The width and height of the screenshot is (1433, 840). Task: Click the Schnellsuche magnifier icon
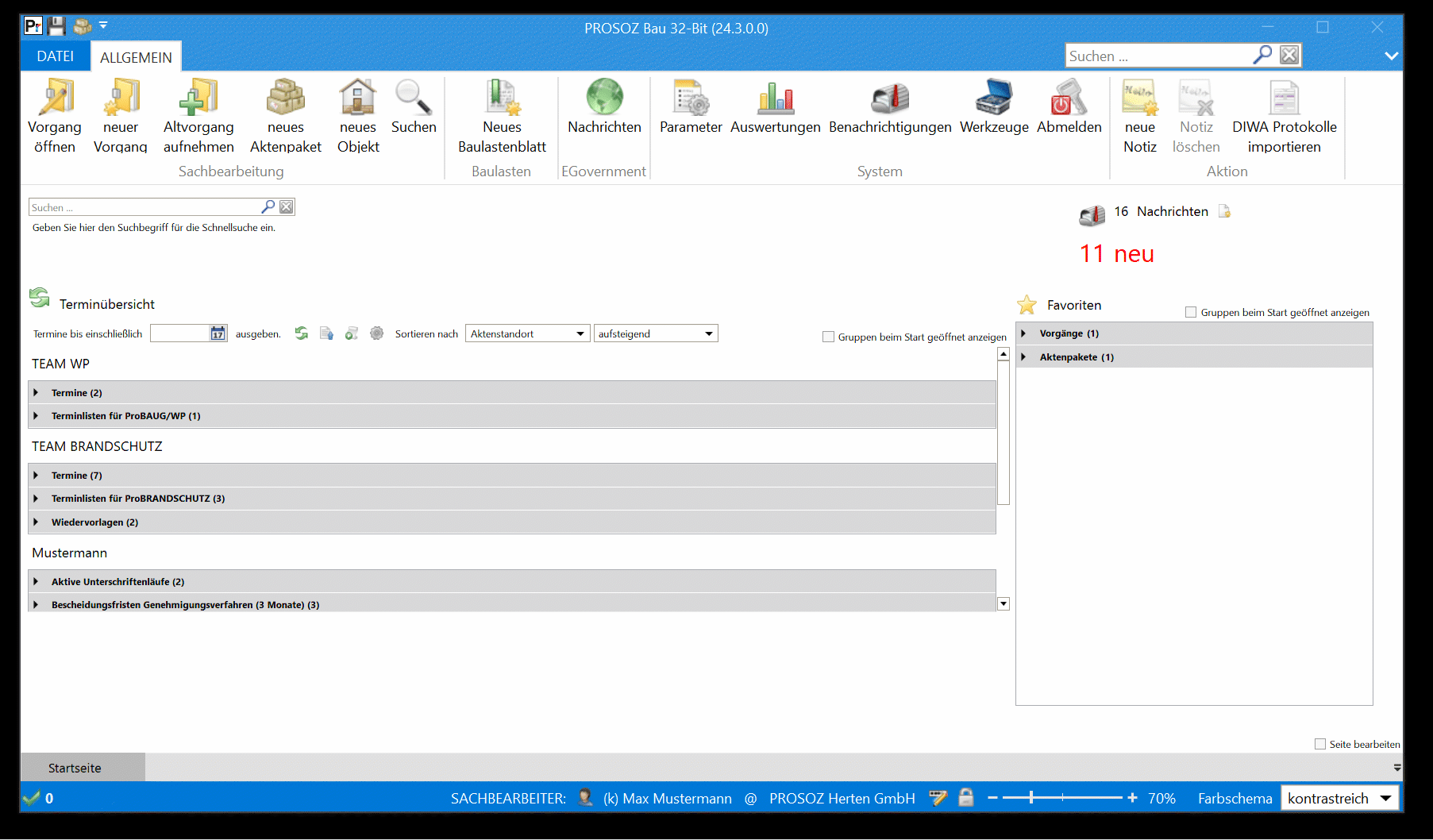[x=268, y=206]
